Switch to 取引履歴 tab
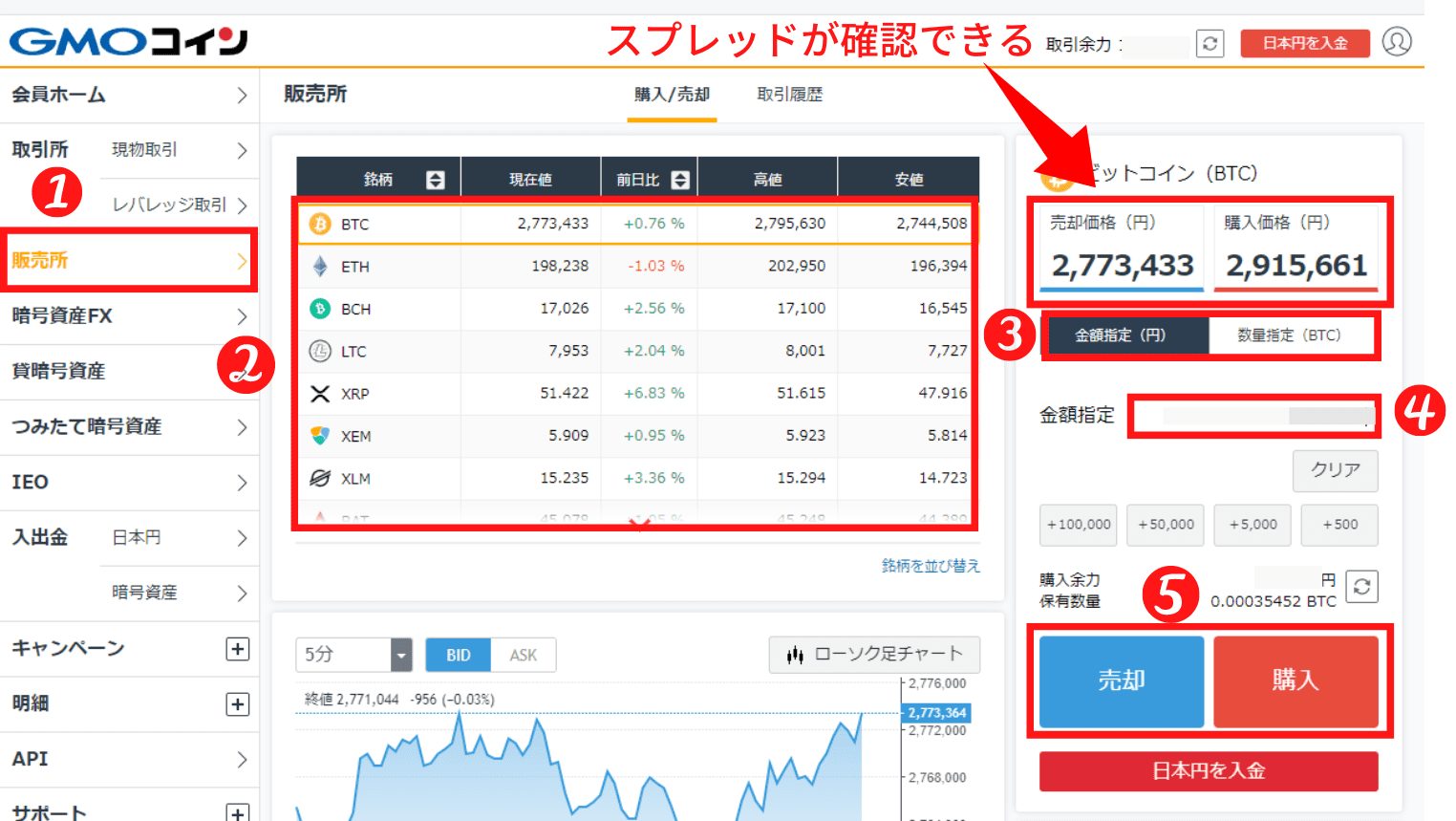Viewport: 1456px width, 821px height. (x=789, y=95)
